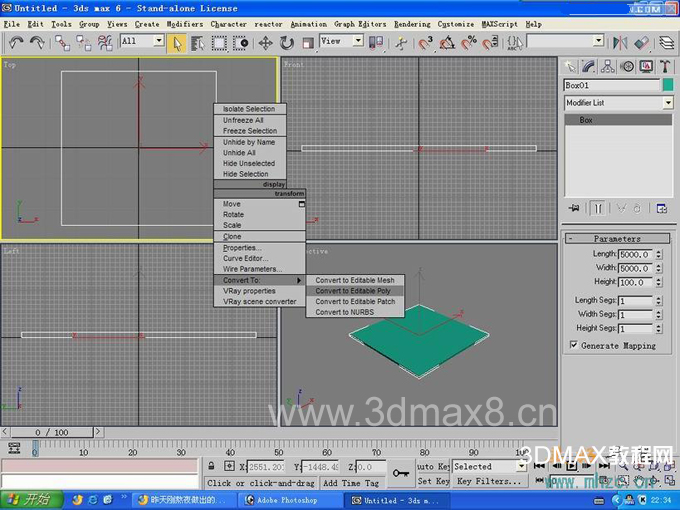
Task: Toggle the Angle Snap icon
Action: click(x=447, y=43)
